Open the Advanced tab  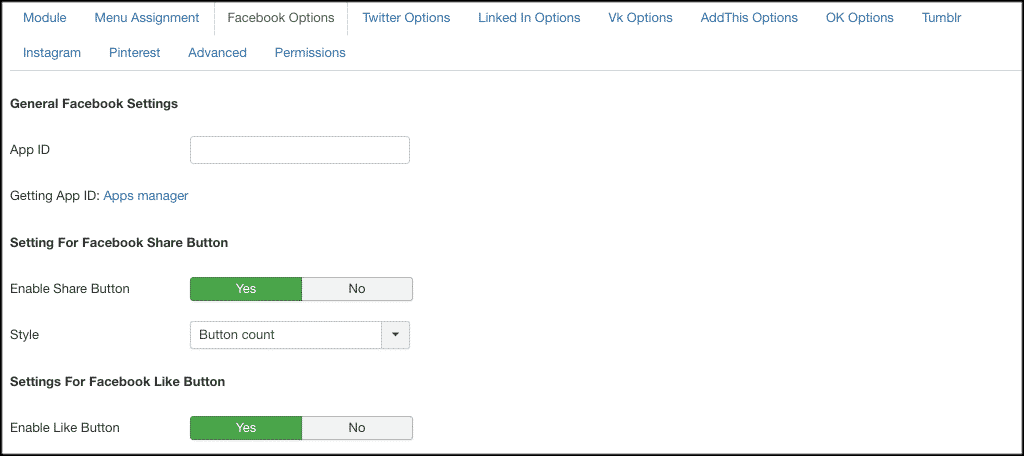217,53
